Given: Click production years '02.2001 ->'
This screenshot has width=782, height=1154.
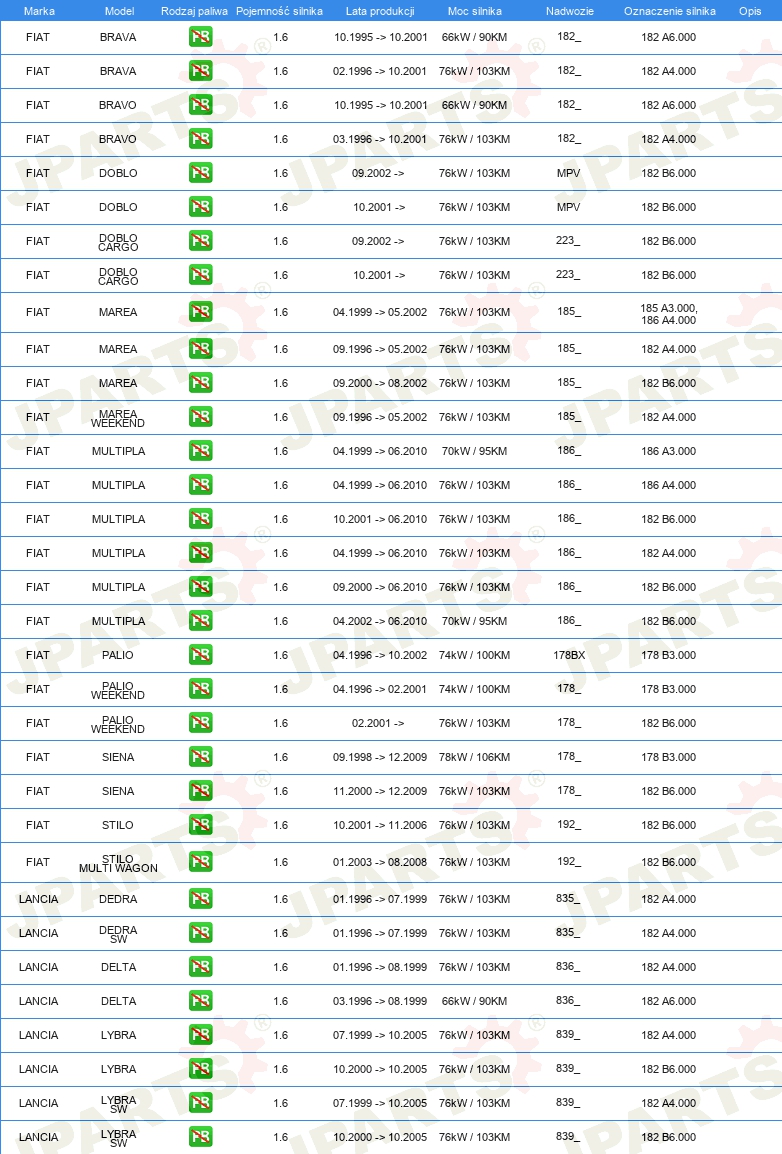Looking at the screenshot, I should click(x=377, y=723).
